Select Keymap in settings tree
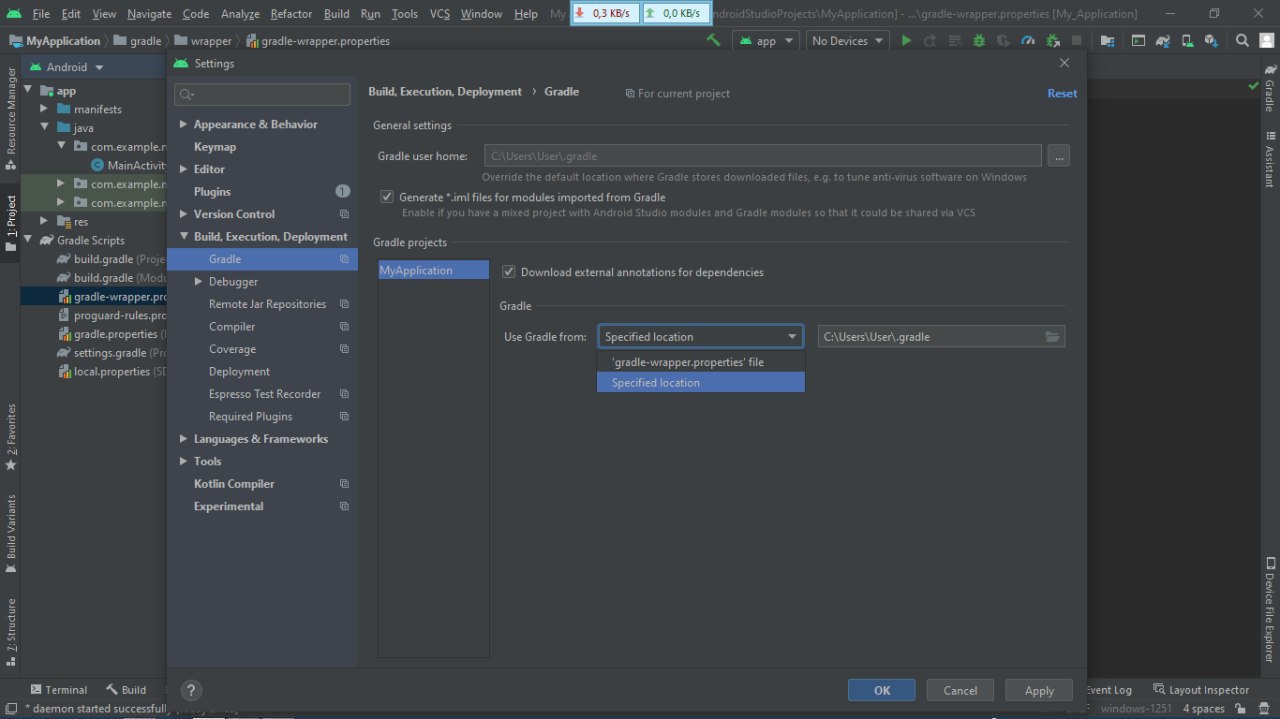Viewport: 1280px width, 719px height. coord(215,147)
